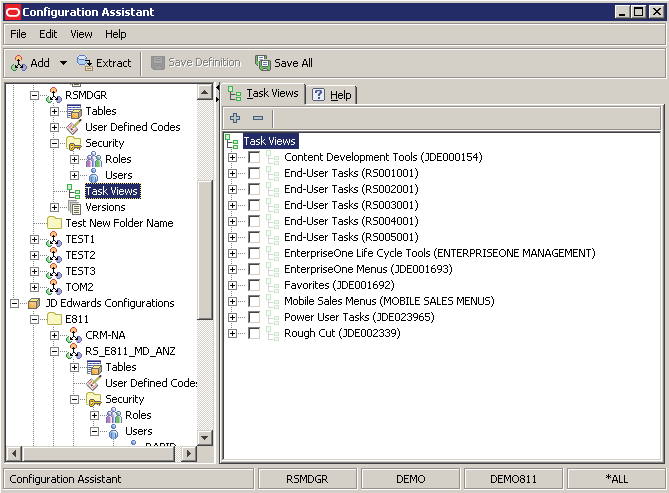Click the Task Views icon in left tree
Image resolution: width=669 pixels, height=493 pixels.
click(73, 191)
